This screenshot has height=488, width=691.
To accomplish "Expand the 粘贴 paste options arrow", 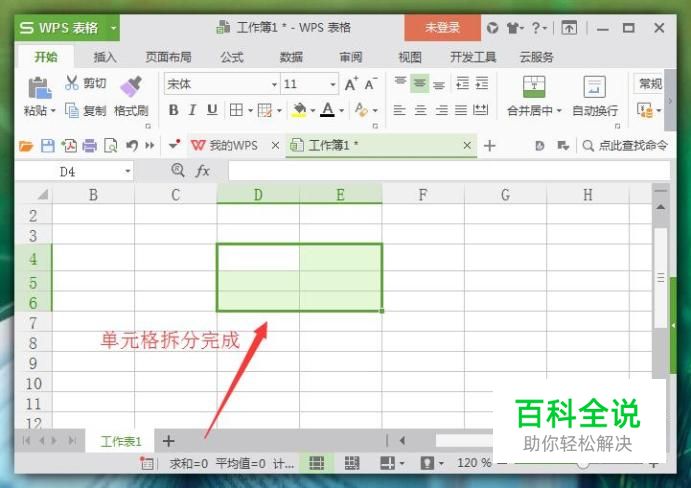I will (53, 110).
